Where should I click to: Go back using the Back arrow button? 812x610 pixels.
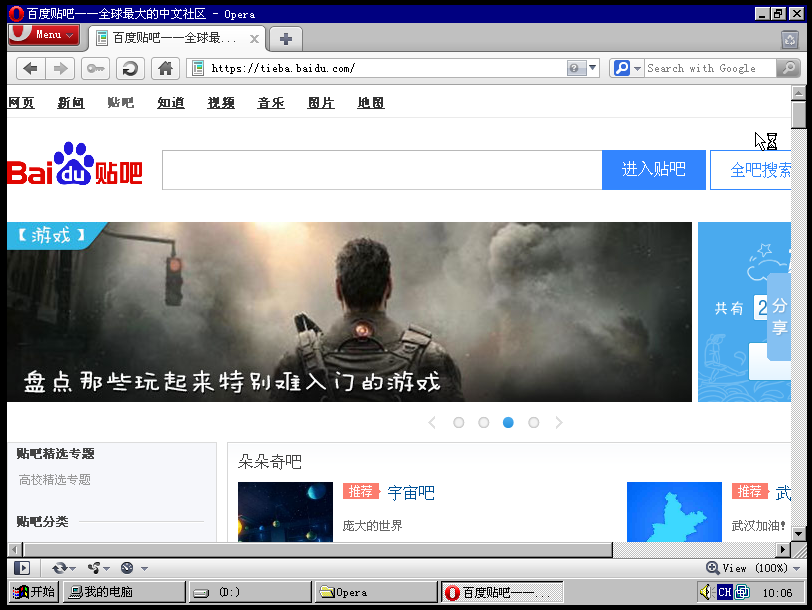(x=31, y=68)
